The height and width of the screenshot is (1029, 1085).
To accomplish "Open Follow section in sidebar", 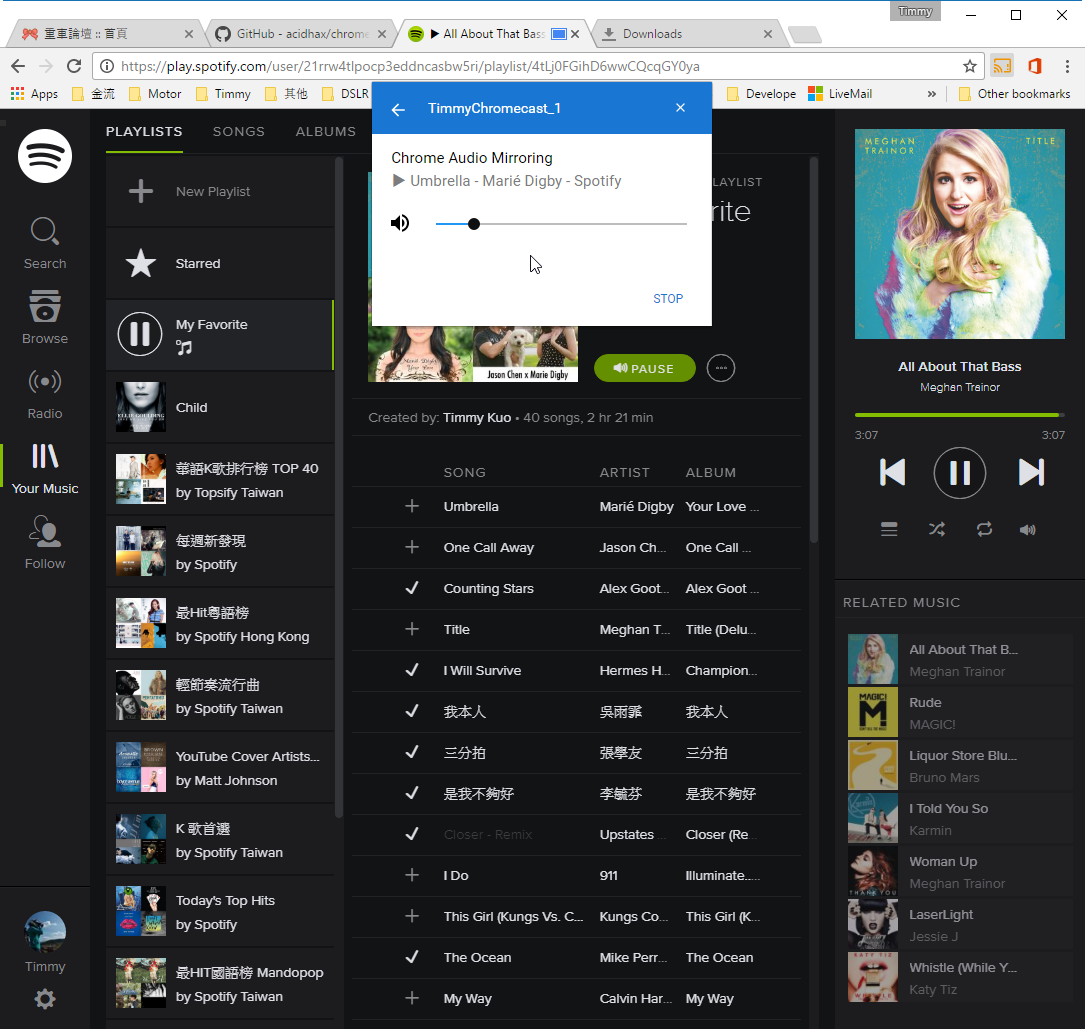I will point(45,543).
